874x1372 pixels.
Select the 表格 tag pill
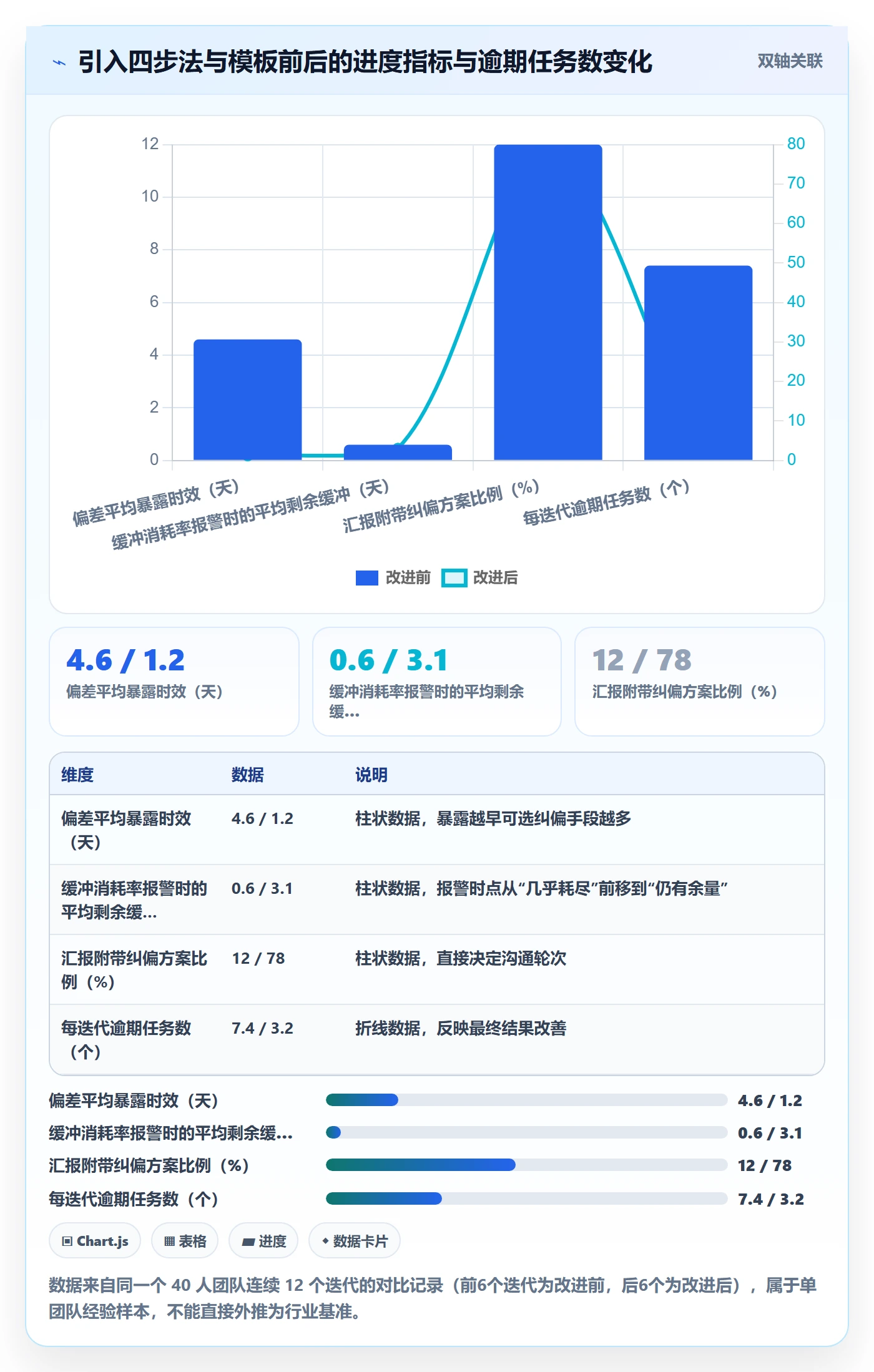point(185,1241)
